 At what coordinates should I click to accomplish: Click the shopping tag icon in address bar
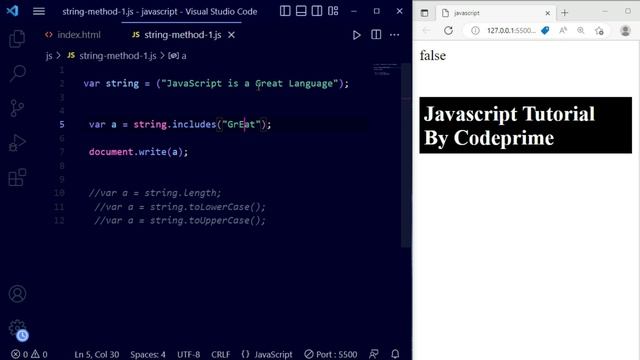(545, 31)
